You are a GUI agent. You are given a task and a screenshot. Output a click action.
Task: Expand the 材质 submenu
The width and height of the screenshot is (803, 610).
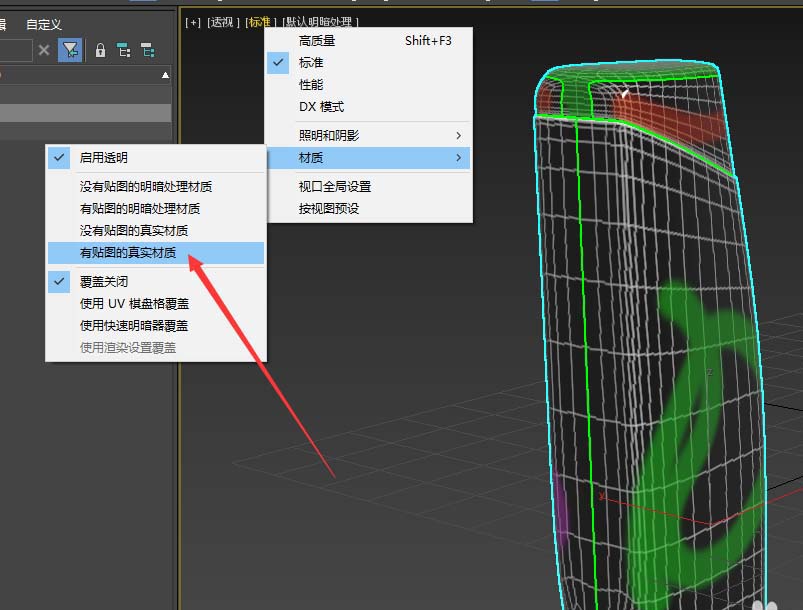(369, 158)
